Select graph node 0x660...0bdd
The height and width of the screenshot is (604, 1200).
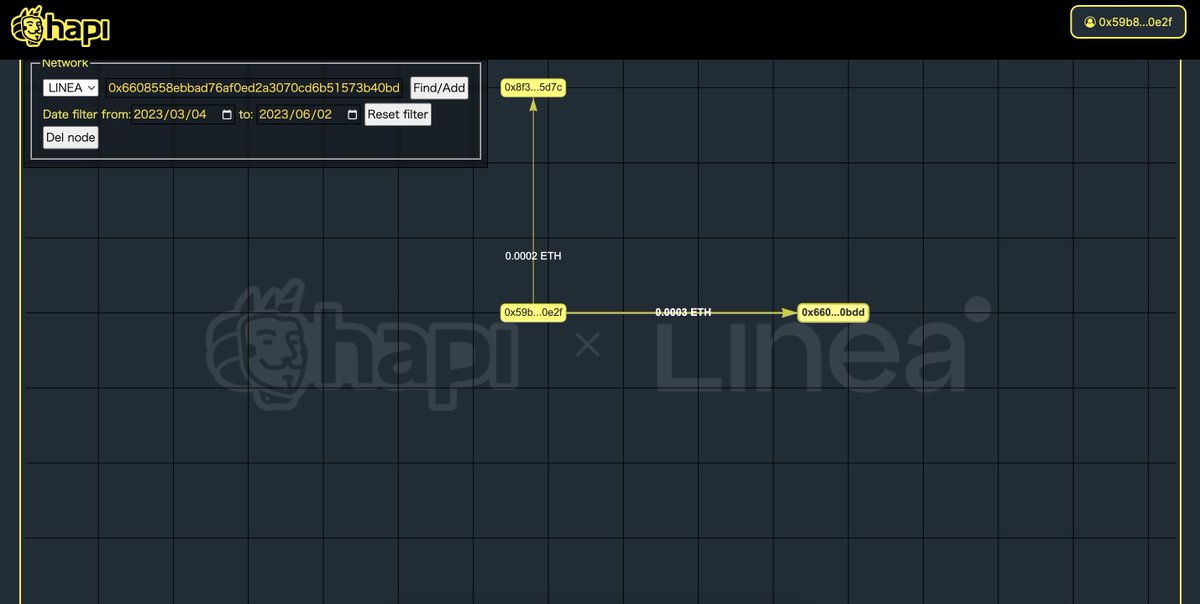tap(833, 313)
